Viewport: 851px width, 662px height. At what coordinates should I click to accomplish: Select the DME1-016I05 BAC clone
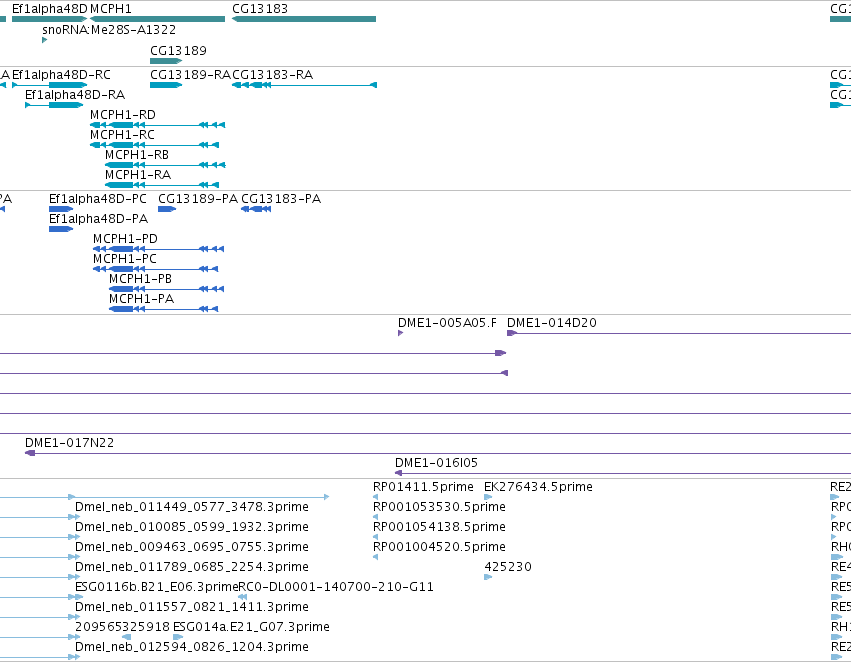point(623,473)
